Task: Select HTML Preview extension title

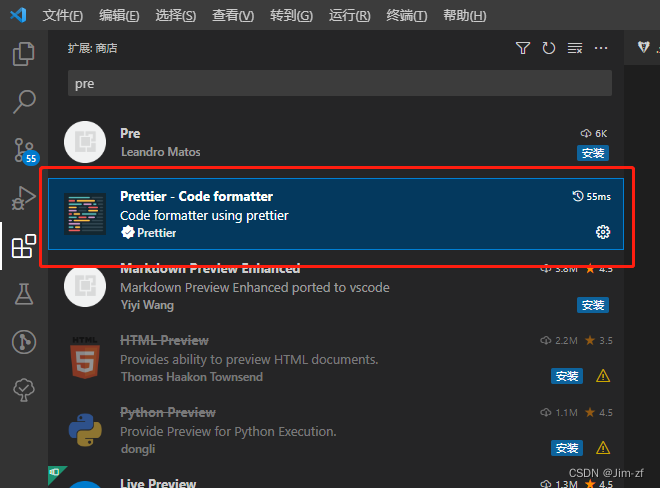Action: click(x=164, y=340)
